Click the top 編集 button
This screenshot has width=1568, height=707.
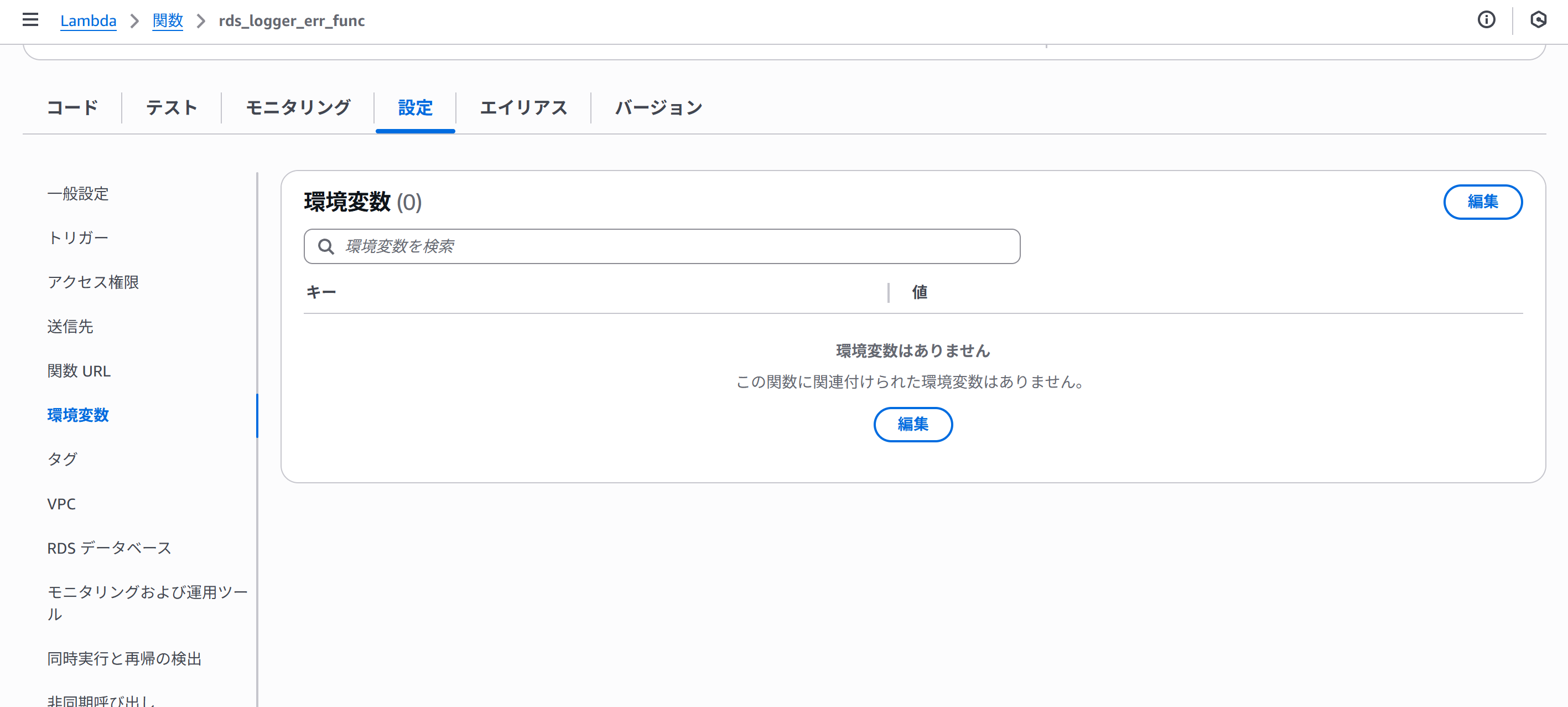1483,202
